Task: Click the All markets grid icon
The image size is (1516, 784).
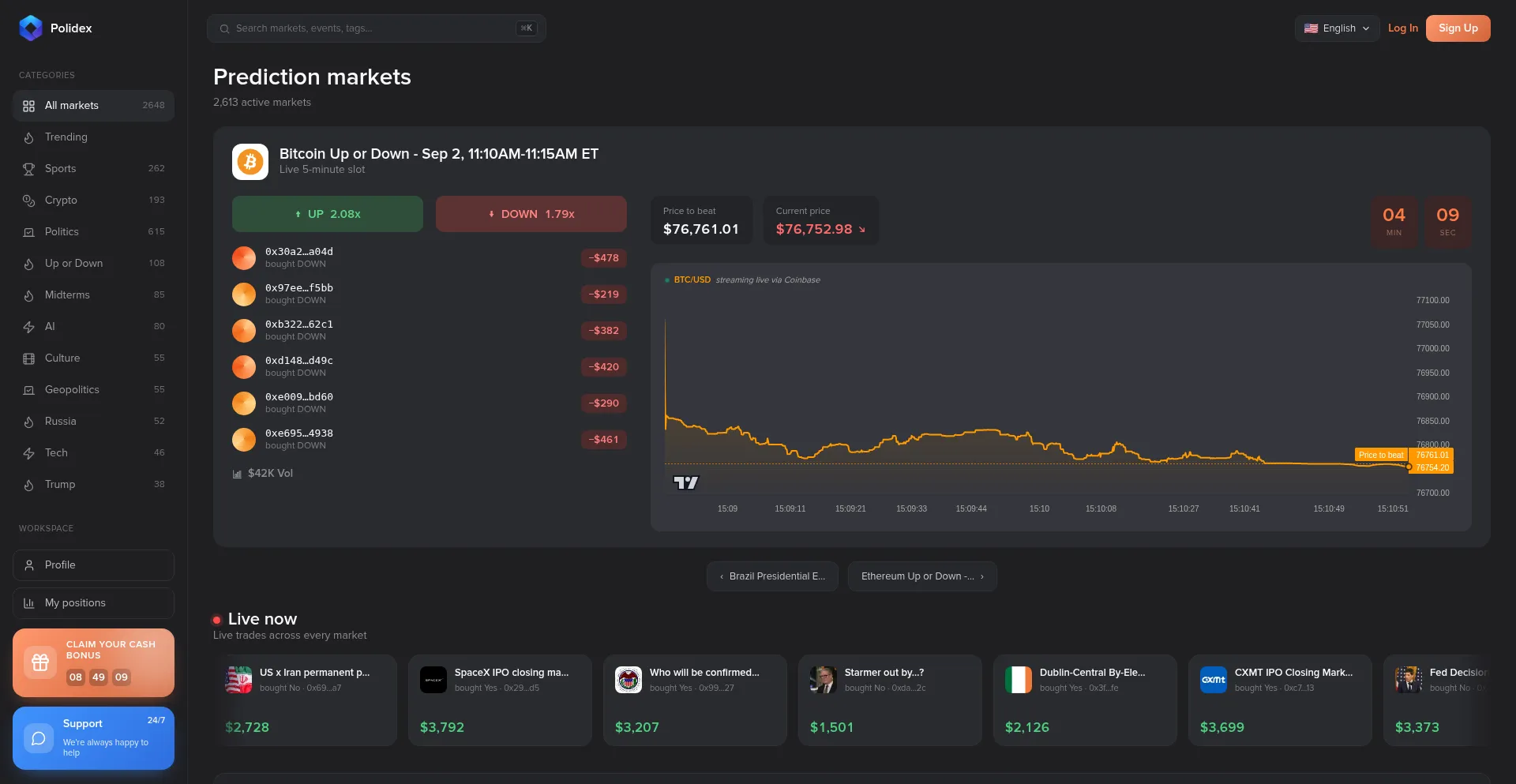Action: [x=29, y=106]
